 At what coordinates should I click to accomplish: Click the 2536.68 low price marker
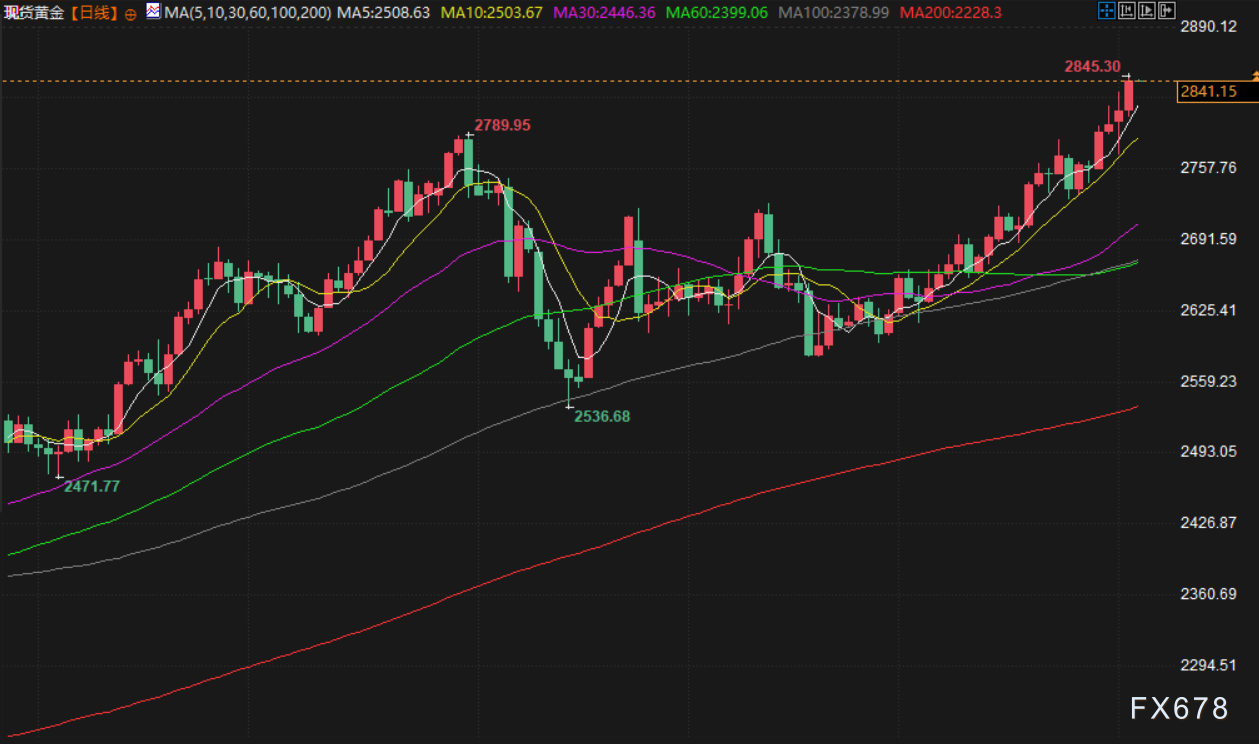click(x=602, y=416)
